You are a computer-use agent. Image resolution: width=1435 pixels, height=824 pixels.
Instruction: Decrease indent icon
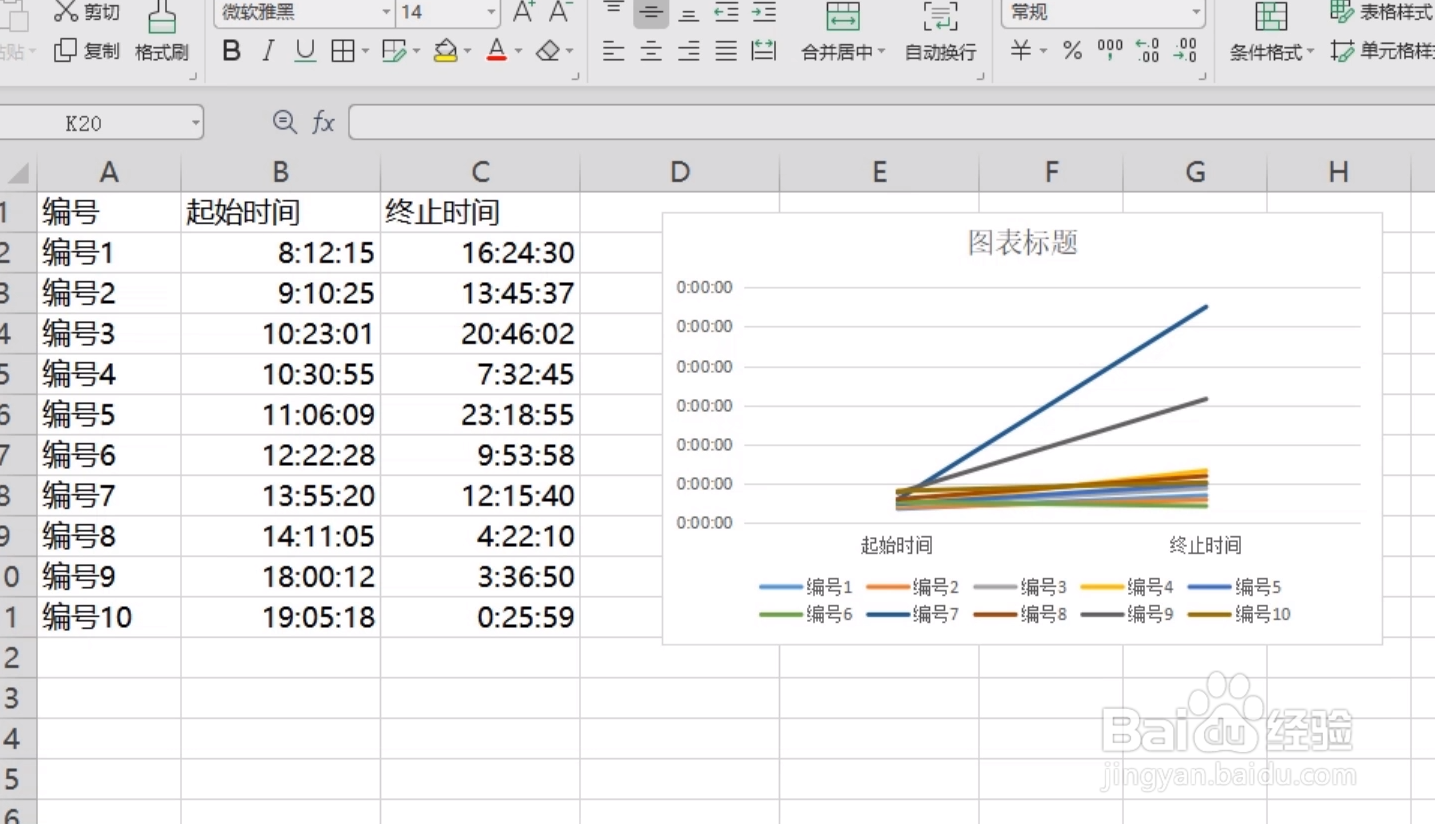pyautogui.click(x=726, y=12)
